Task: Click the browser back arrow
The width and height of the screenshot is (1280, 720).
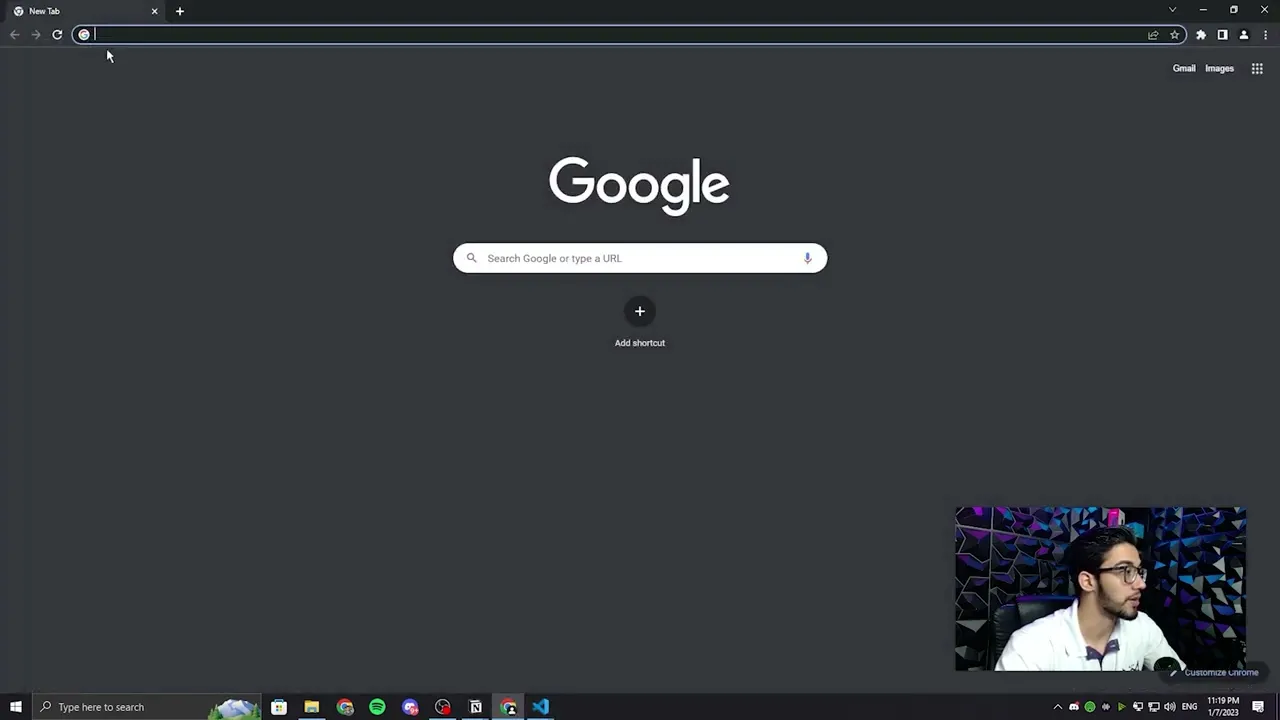Action: pos(14,35)
